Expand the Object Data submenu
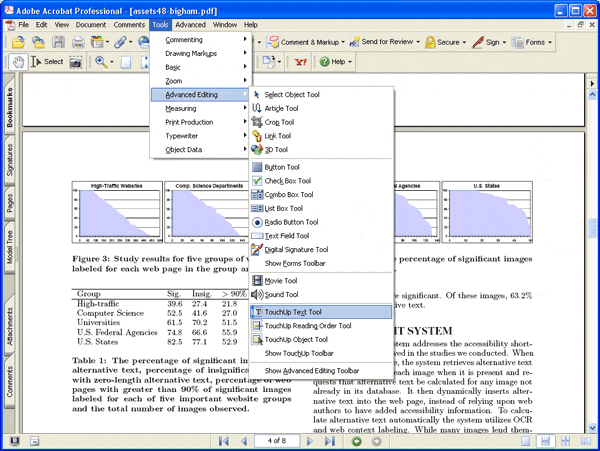Screen dimensions: 600x451 point(201,150)
